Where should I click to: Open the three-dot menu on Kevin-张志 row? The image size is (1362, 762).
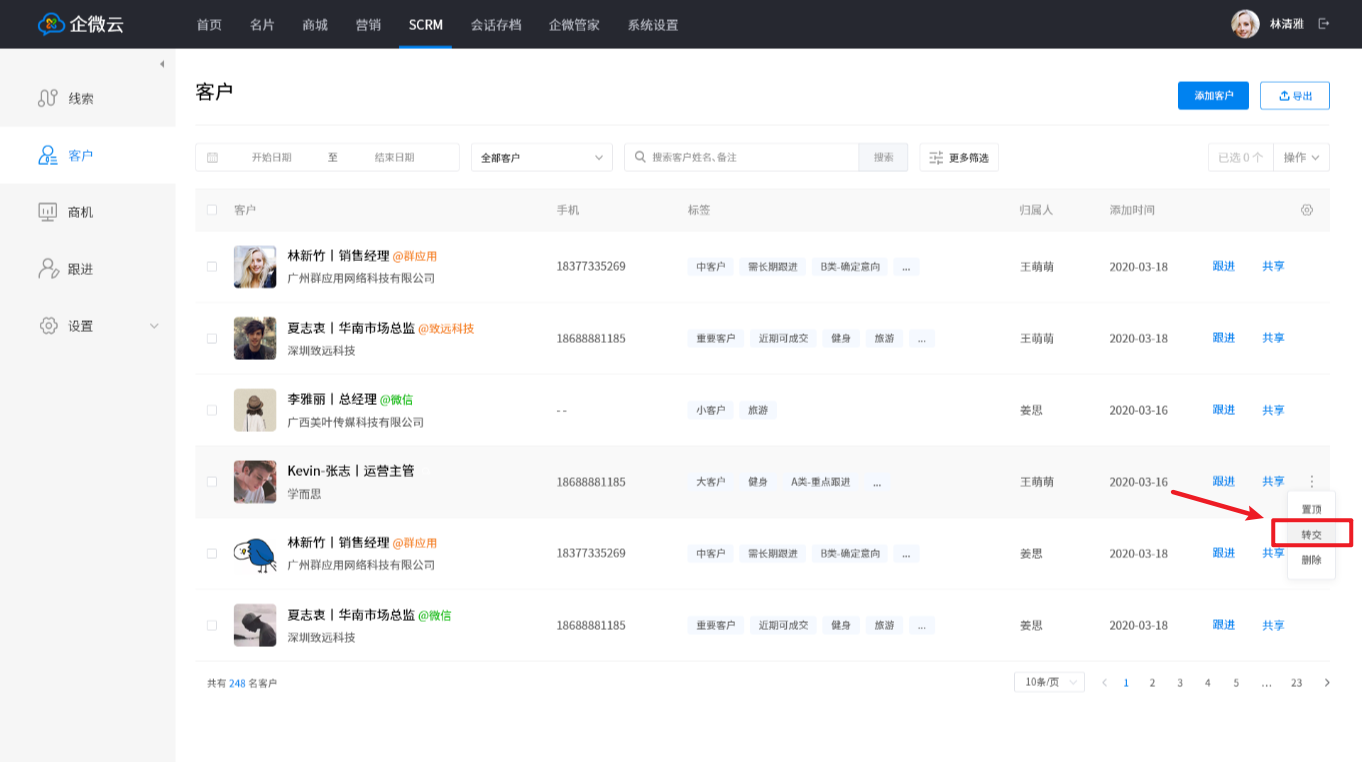pyautogui.click(x=1312, y=481)
